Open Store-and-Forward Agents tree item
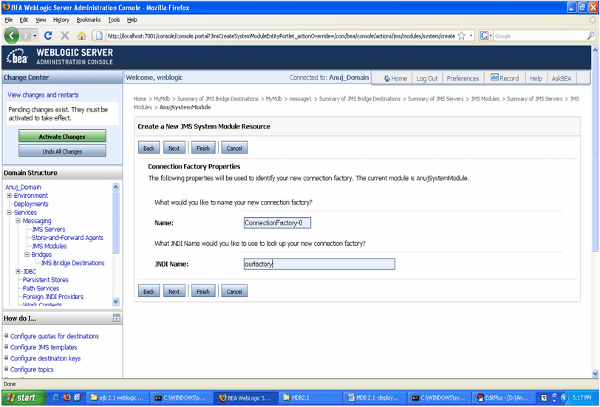The width and height of the screenshot is (600, 407). (67, 238)
